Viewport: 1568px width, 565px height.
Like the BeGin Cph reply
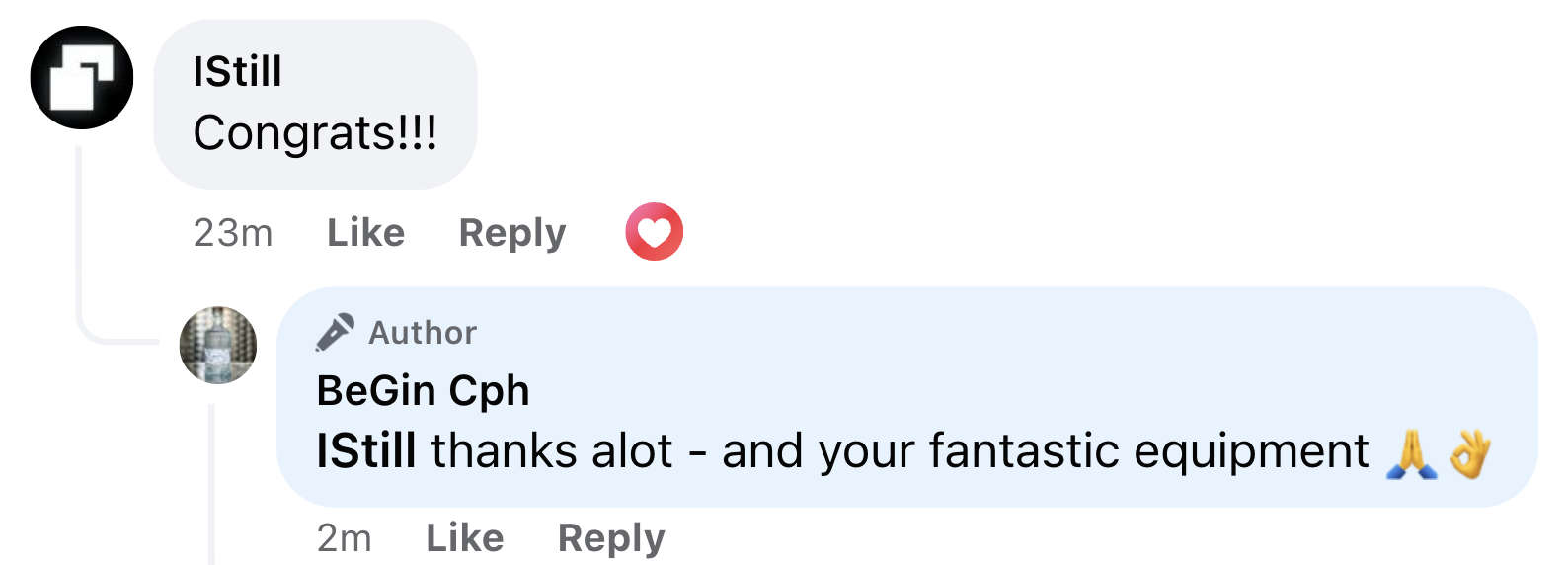464,538
